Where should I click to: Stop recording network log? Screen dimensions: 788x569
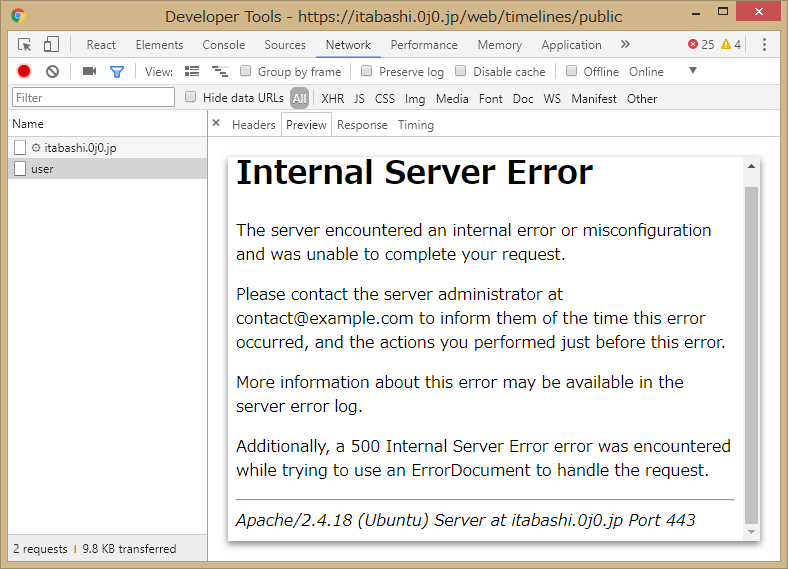tap(24, 72)
